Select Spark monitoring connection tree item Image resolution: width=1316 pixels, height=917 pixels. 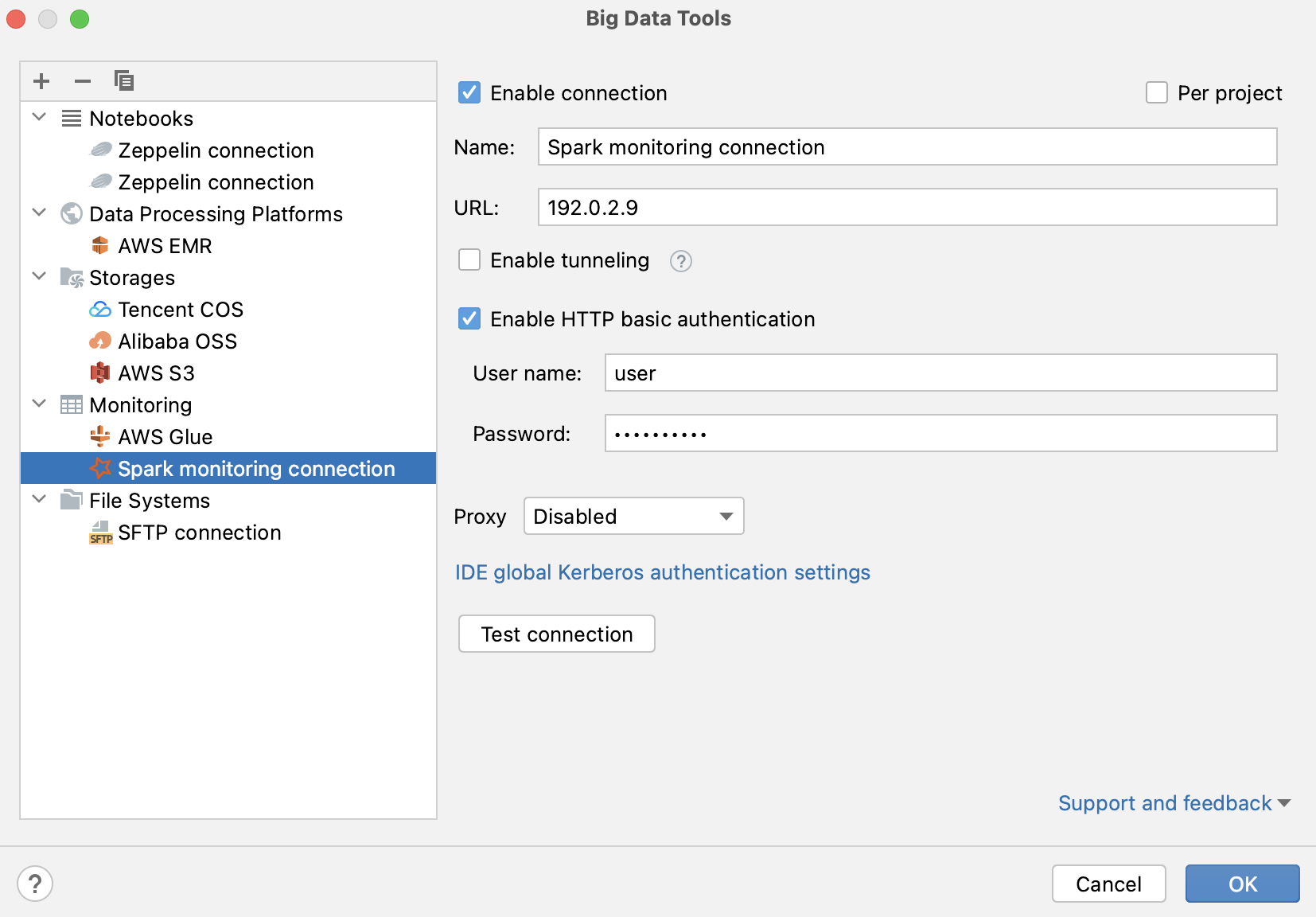click(x=228, y=468)
